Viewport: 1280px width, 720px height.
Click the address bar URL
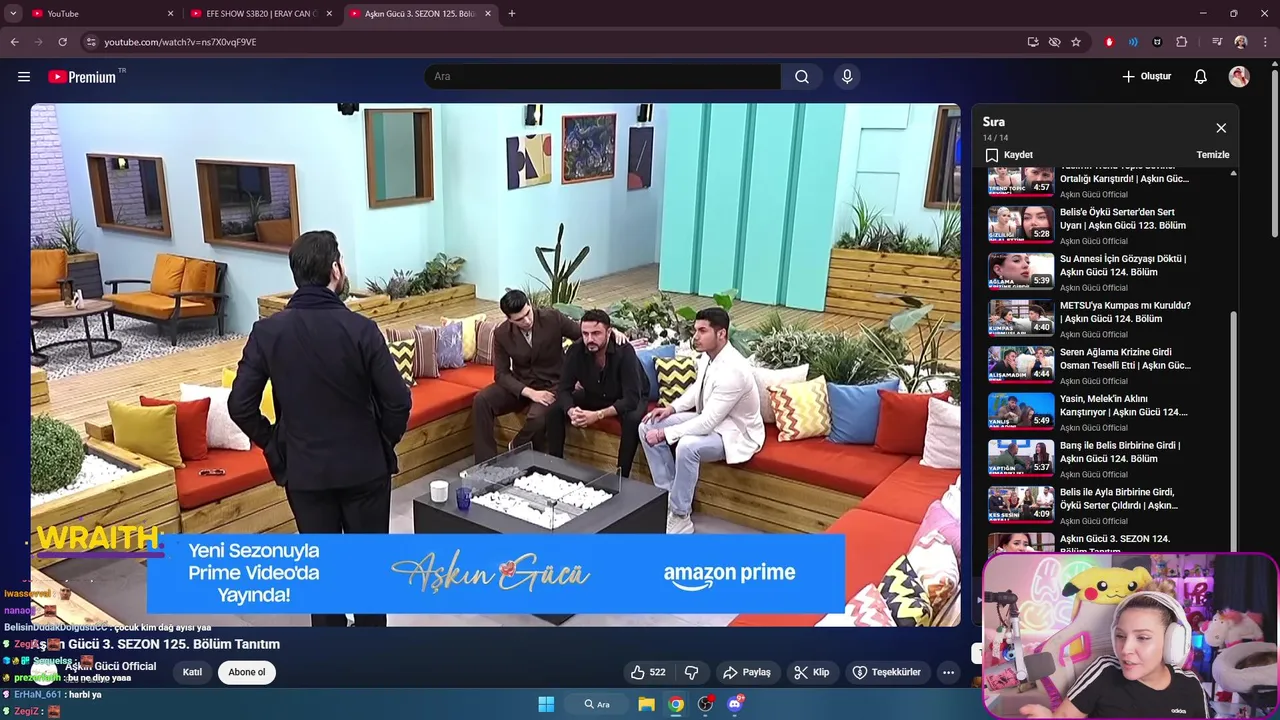(x=180, y=42)
